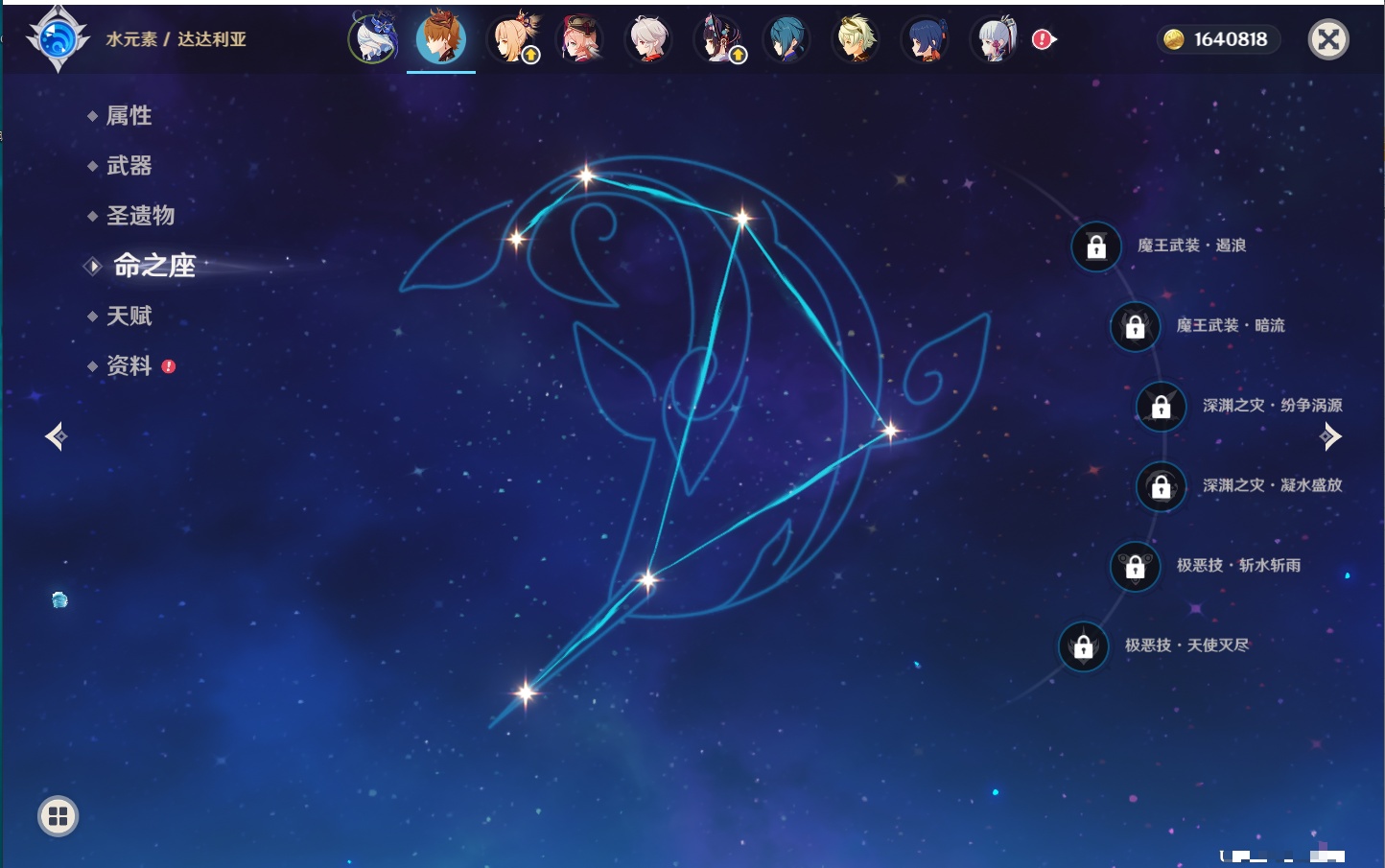Open the 属性 attributes tab
The width and height of the screenshot is (1385, 868).
point(129,116)
